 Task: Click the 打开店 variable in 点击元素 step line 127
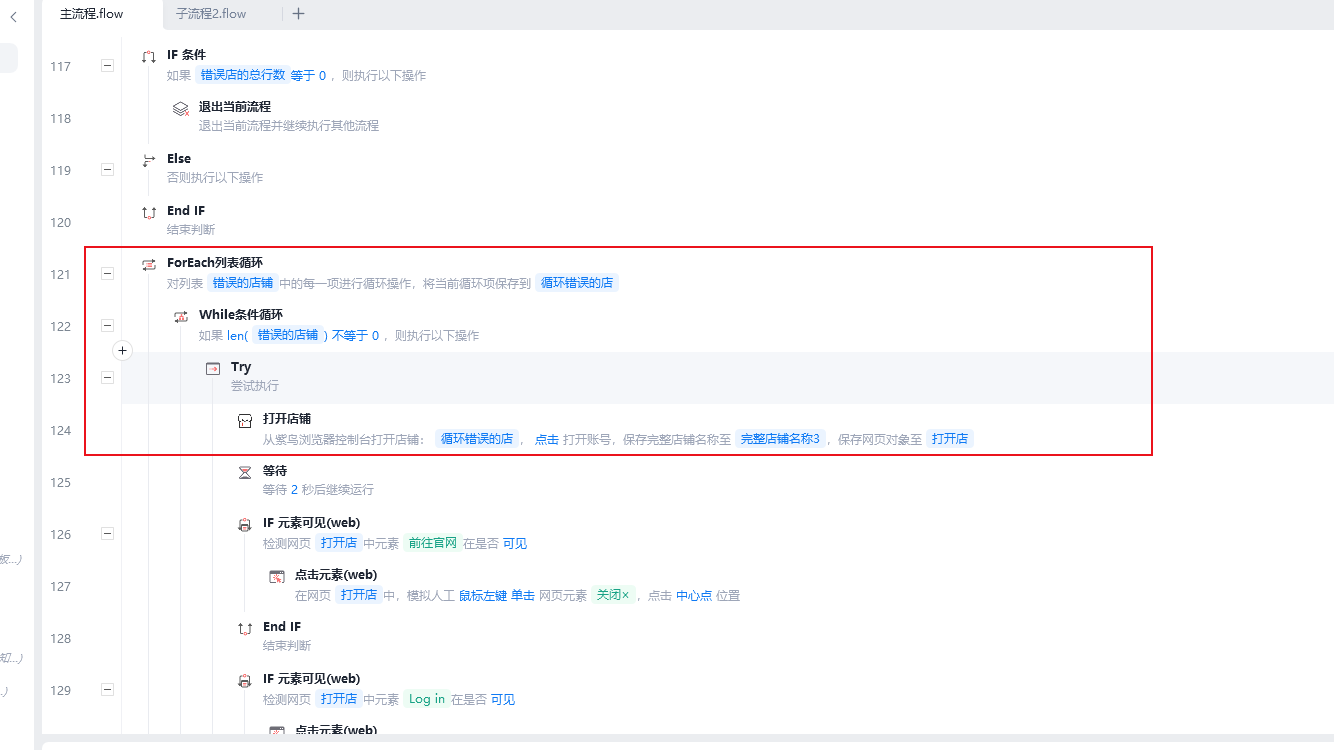[358, 595]
